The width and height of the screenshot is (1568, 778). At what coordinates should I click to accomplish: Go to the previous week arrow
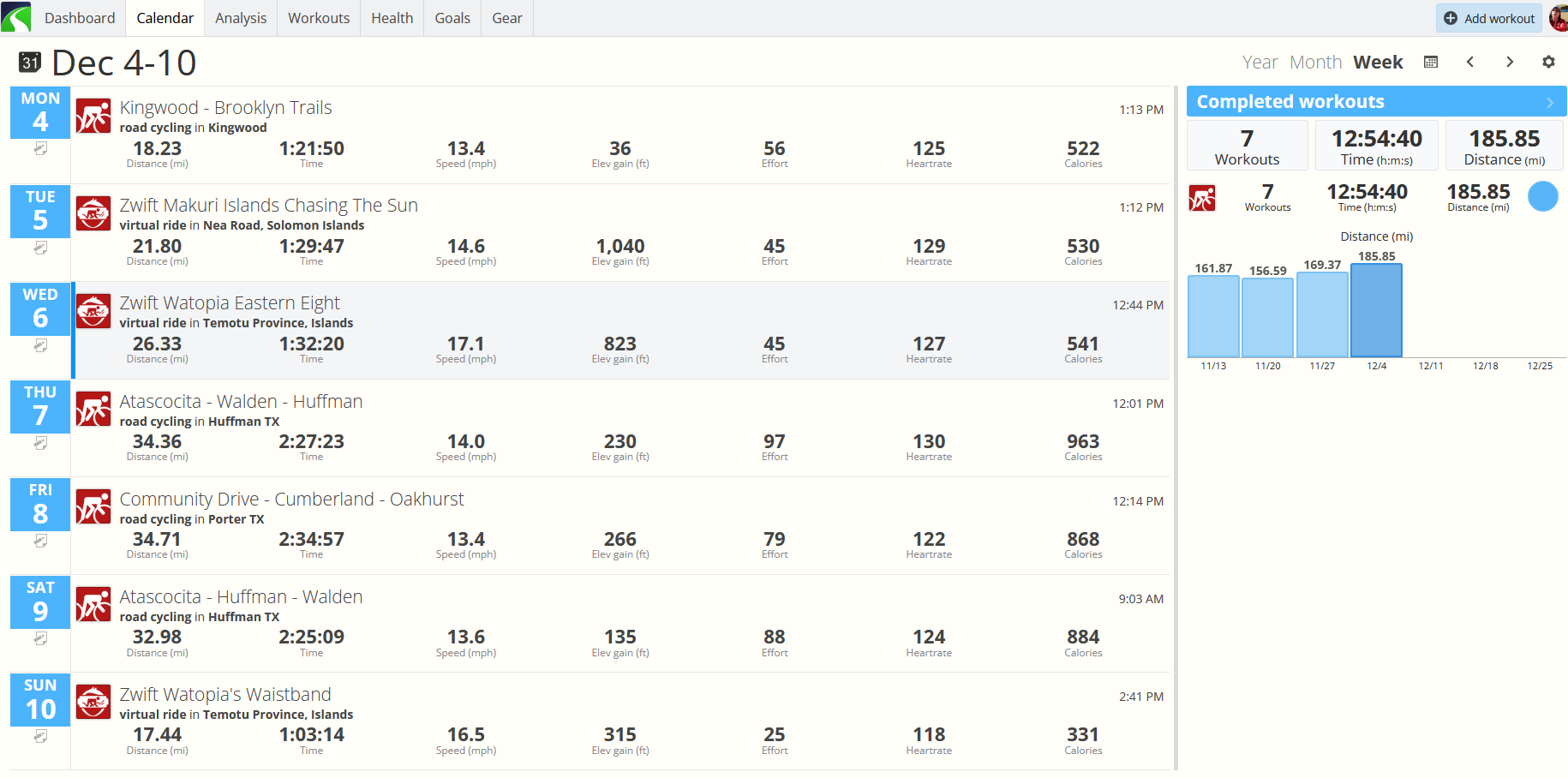(x=1470, y=62)
